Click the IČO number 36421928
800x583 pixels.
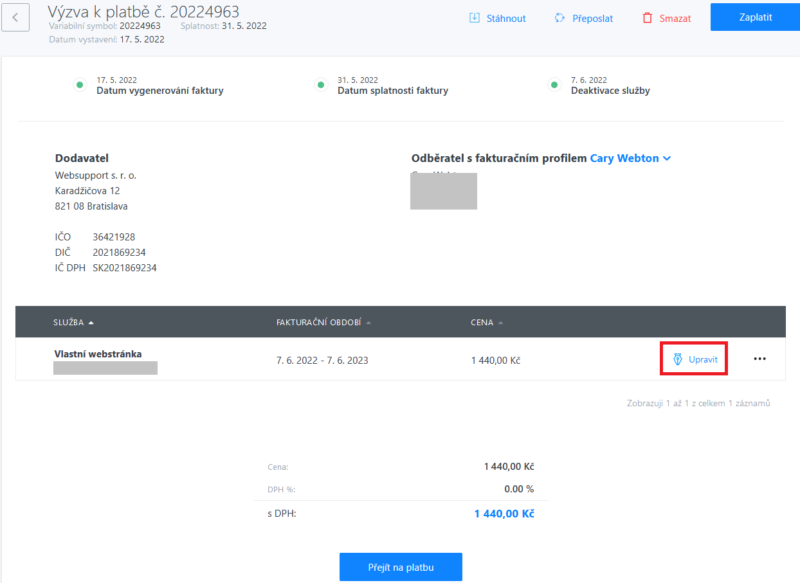pos(114,237)
